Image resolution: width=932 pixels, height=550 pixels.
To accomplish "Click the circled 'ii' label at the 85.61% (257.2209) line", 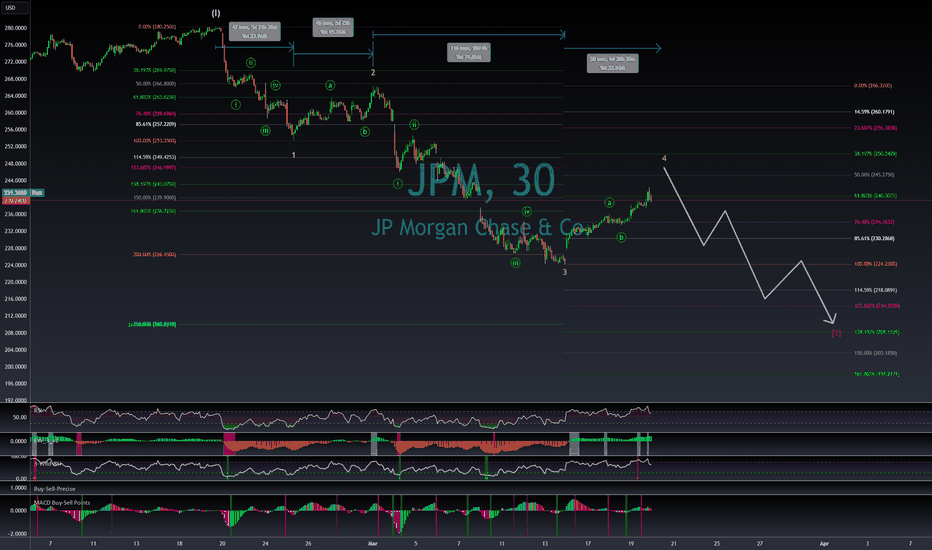I will coord(414,125).
